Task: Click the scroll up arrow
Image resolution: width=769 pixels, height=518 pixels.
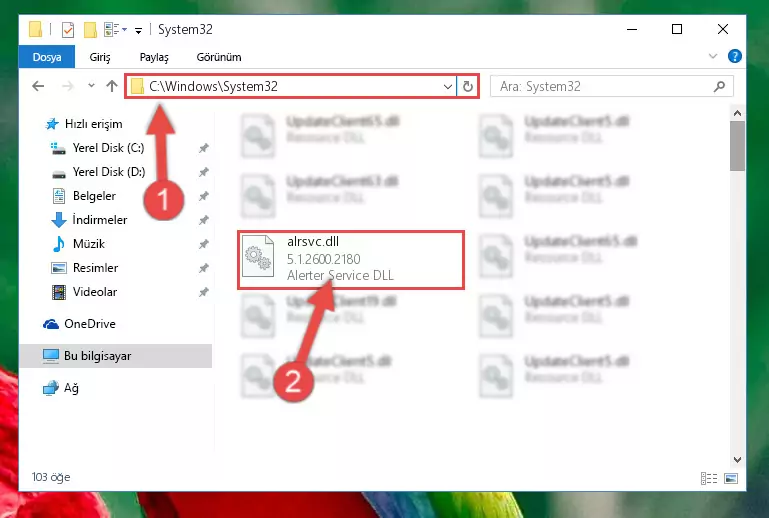Action: (x=737, y=113)
